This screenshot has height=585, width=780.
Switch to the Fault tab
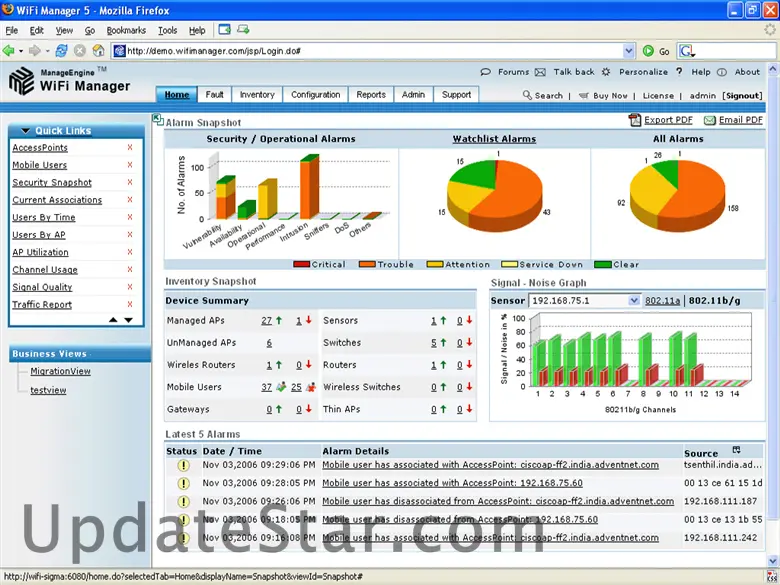214,95
